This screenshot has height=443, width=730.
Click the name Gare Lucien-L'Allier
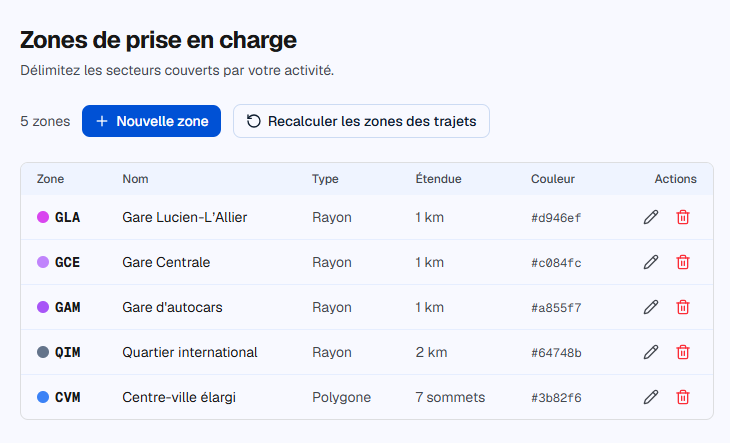[x=184, y=217]
